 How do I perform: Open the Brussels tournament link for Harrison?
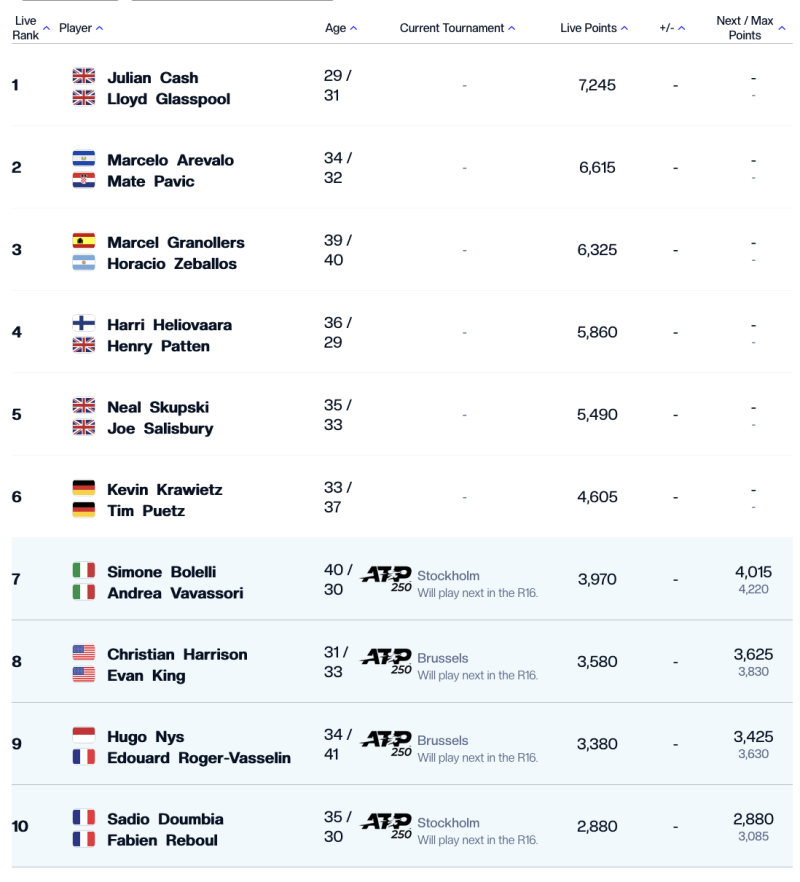(x=443, y=658)
